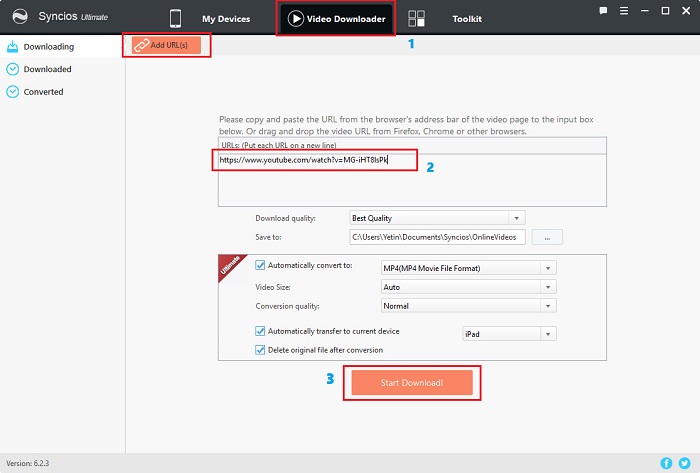
Task: Click the Download quality: label
Action: (x=285, y=218)
